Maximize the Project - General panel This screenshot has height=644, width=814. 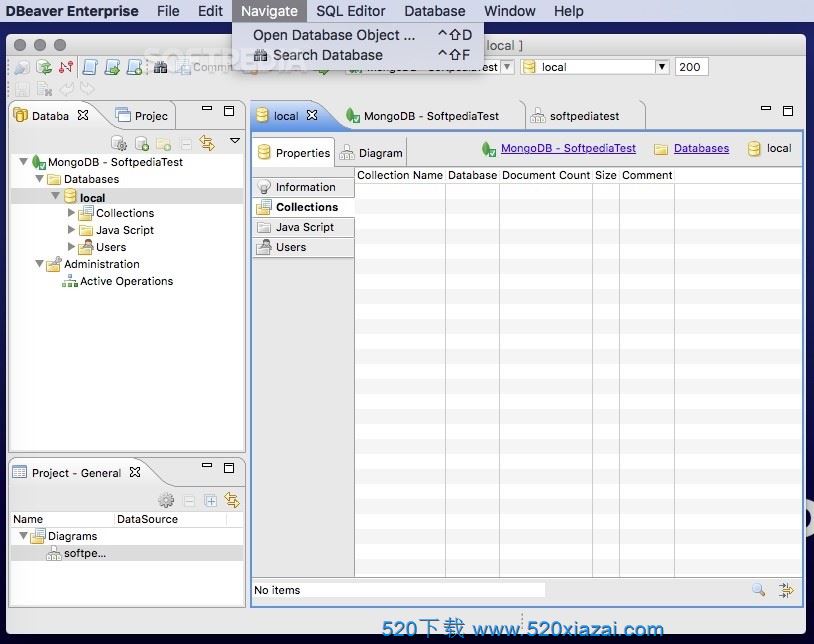pyautogui.click(x=229, y=468)
